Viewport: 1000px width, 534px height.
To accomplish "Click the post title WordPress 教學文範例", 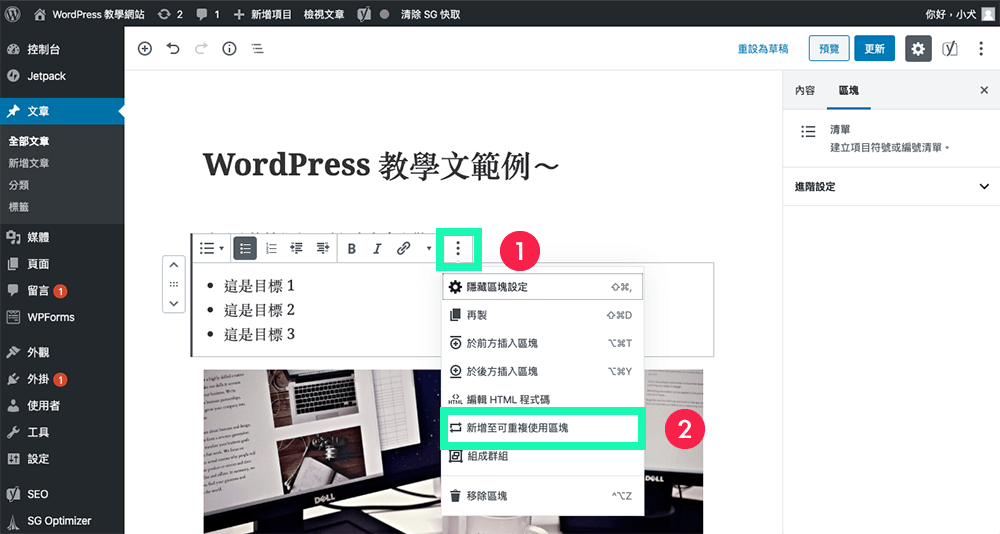I will click(x=381, y=166).
